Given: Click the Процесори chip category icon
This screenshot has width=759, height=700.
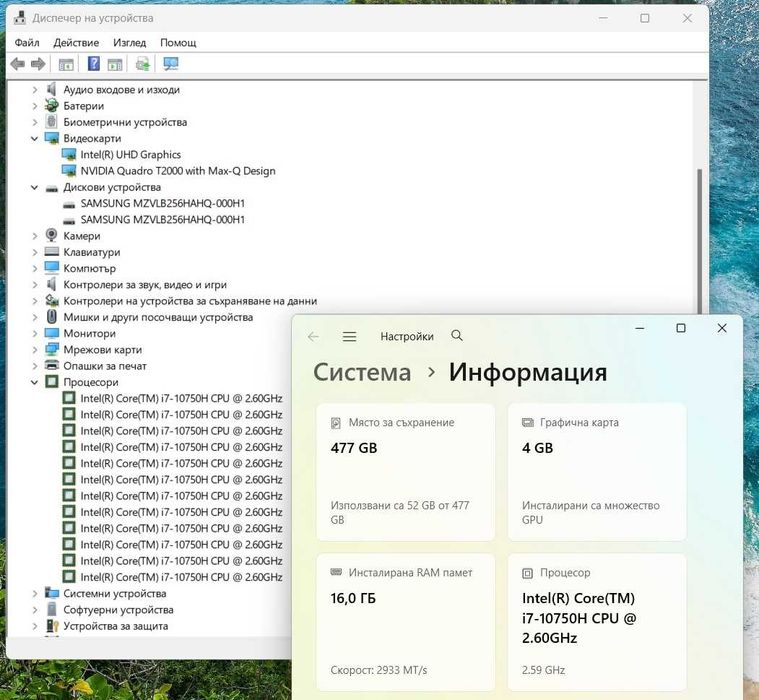Looking at the screenshot, I should tap(51, 381).
